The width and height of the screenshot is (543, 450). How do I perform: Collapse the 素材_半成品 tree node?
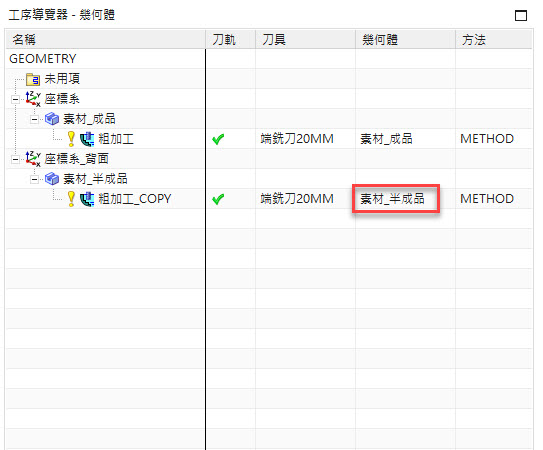click(x=34, y=180)
